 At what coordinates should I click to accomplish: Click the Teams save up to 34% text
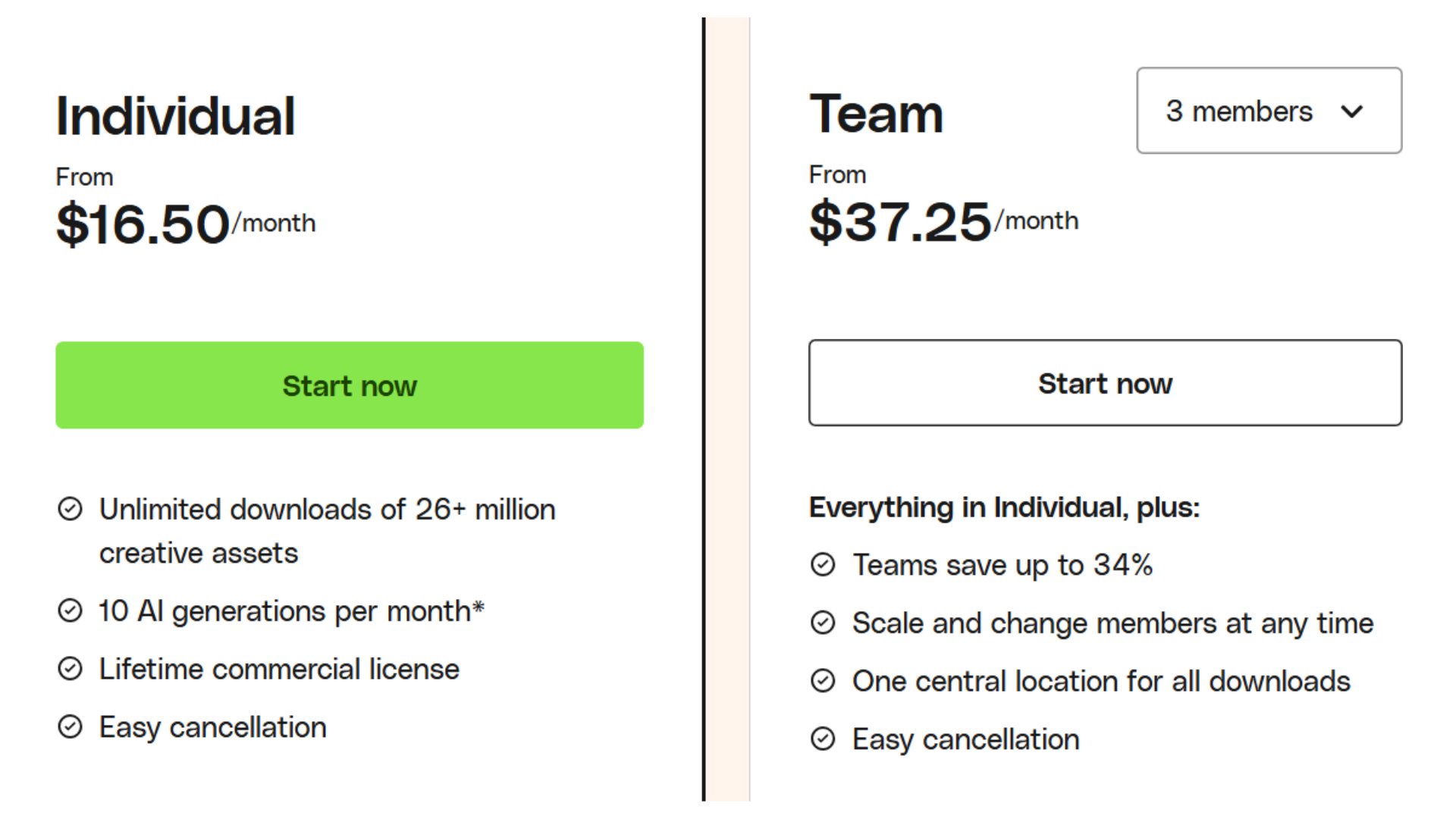coord(1003,566)
